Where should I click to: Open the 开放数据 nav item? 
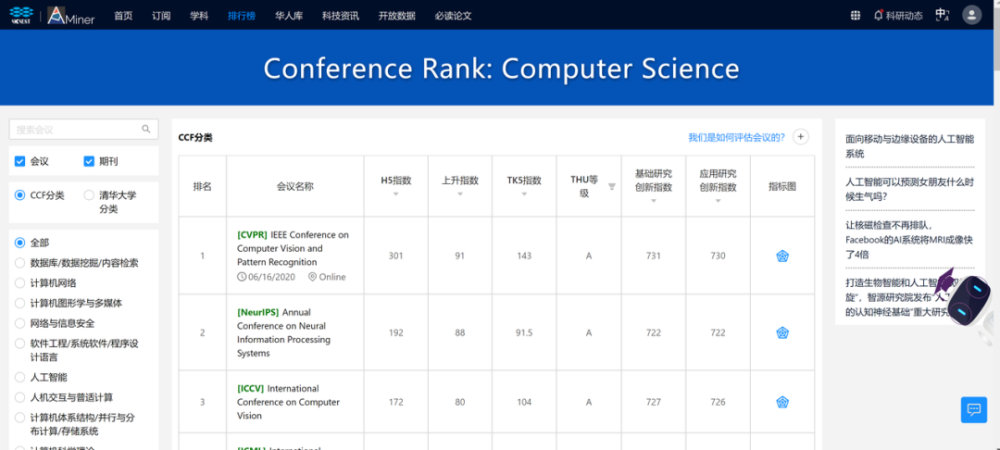pyautogui.click(x=397, y=16)
